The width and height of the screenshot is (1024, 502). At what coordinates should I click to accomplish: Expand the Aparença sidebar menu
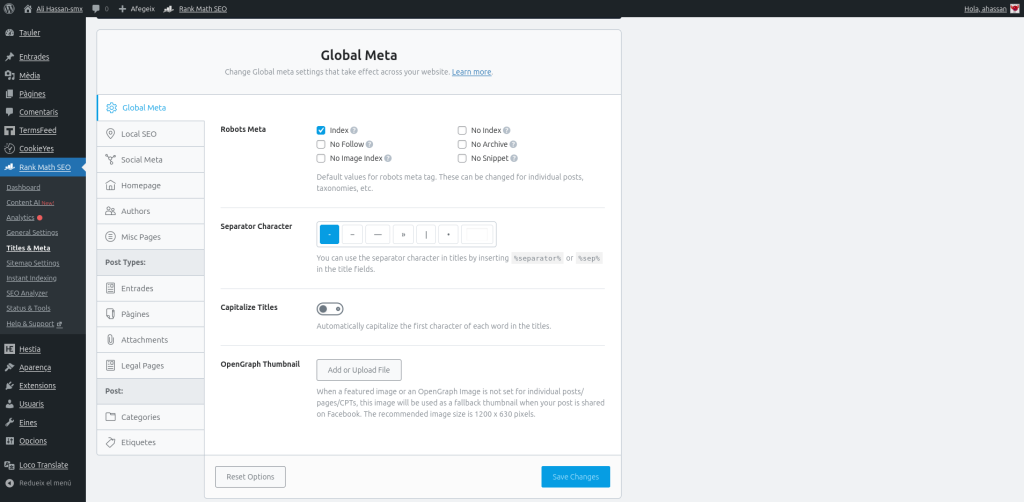[x=36, y=367]
